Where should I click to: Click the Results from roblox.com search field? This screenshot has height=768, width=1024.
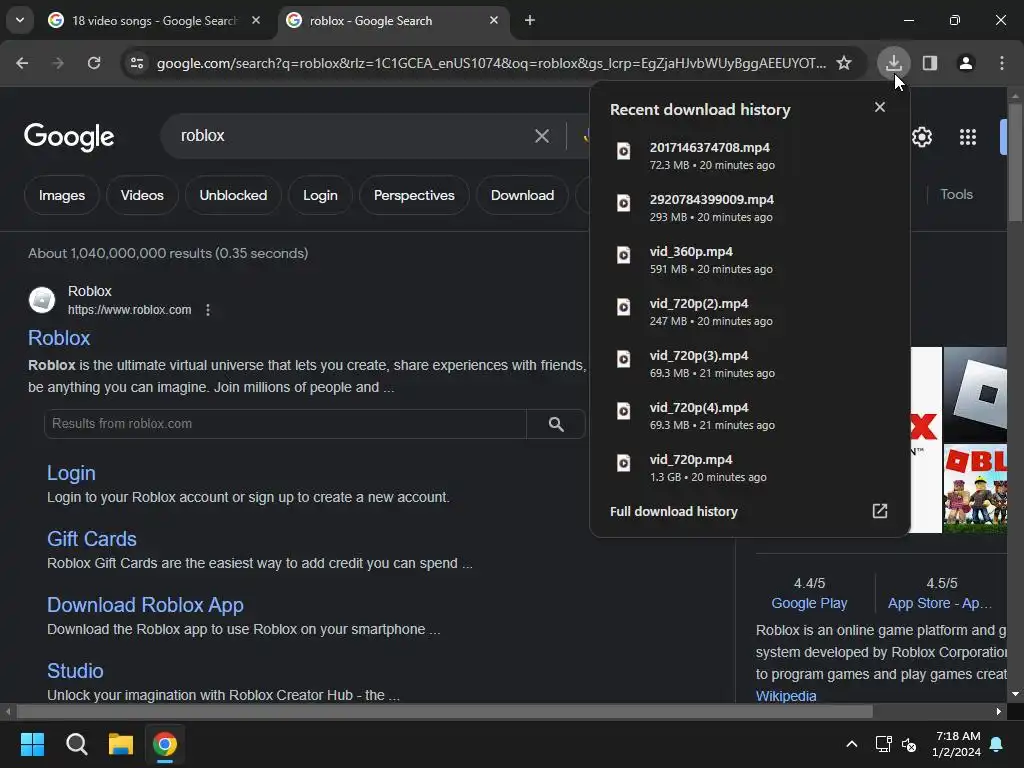tap(285, 424)
